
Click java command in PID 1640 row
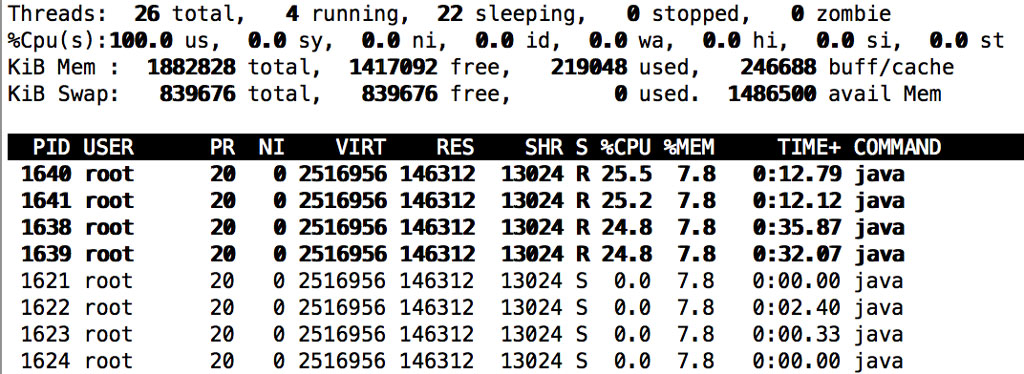879,174
